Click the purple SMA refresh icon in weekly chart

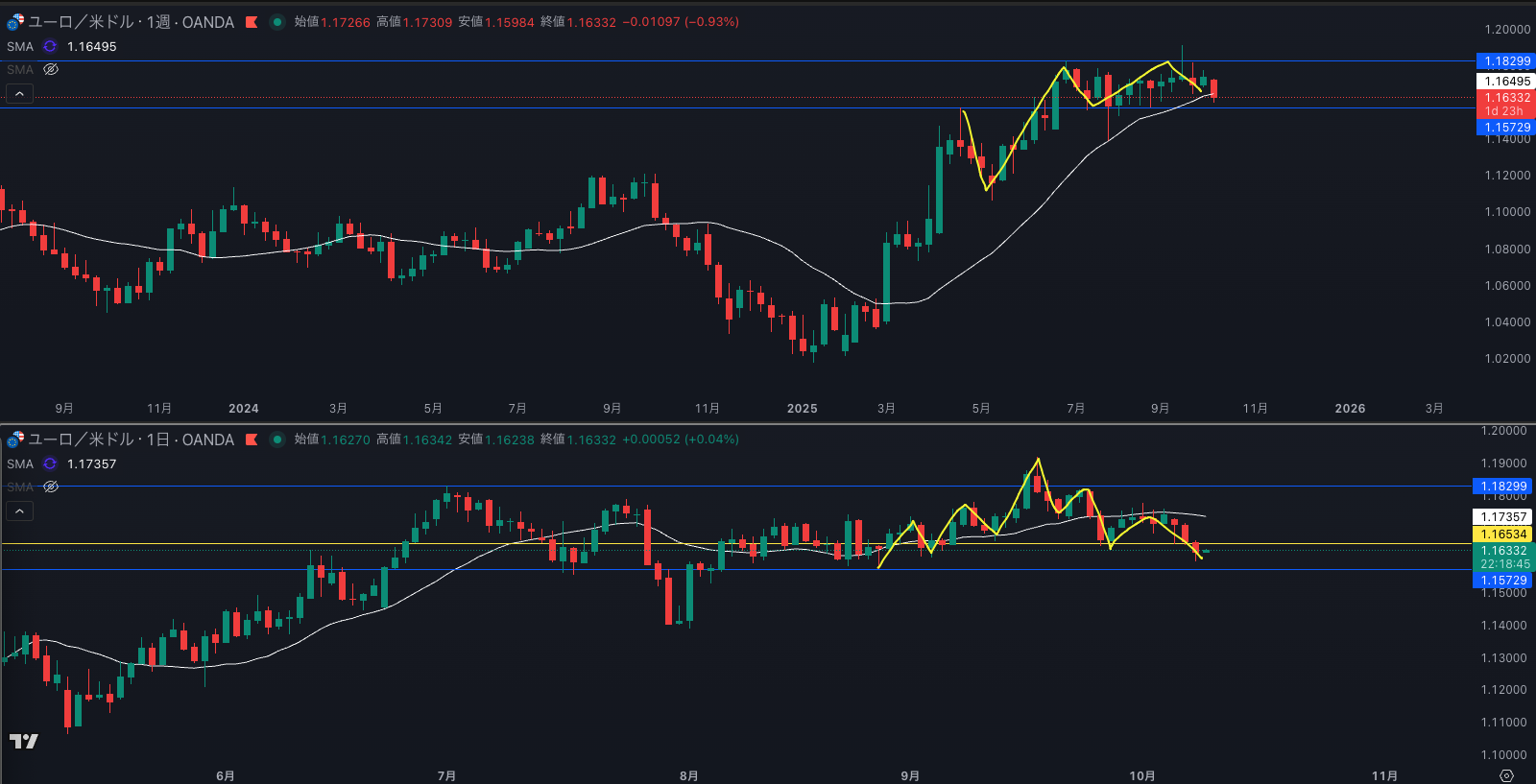click(x=50, y=46)
